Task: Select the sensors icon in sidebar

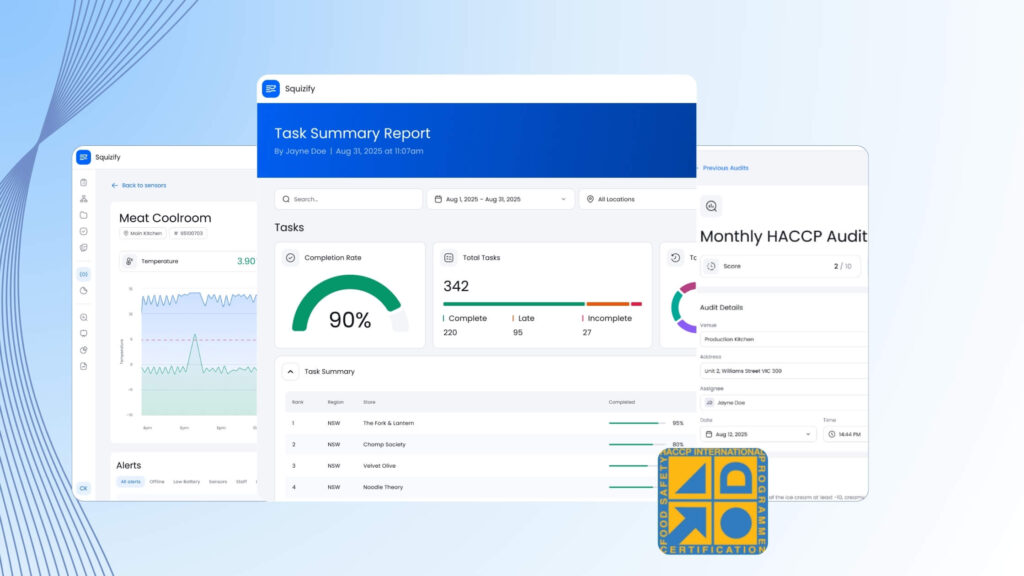Action: pos(84,274)
